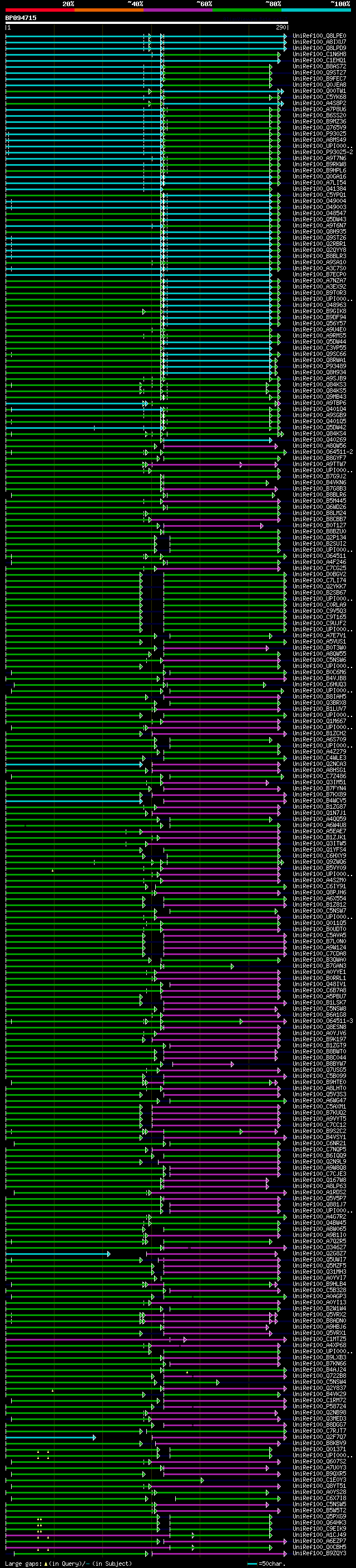Select the UniRef100_B8BYW7 label

tap(319, 1064)
